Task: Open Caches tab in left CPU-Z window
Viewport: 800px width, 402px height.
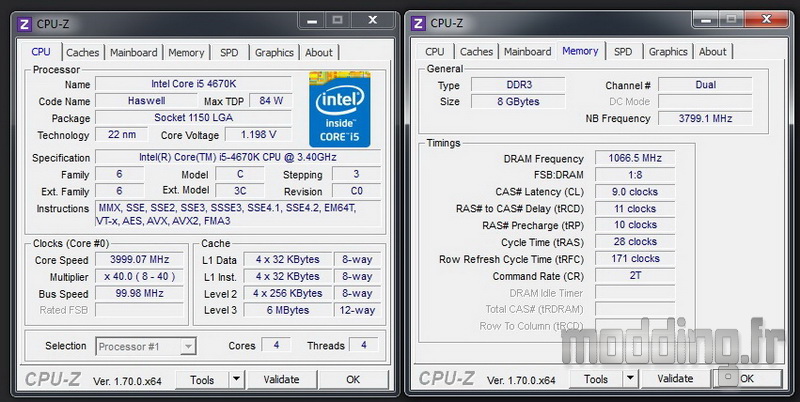Action: click(x=83, y=53)
